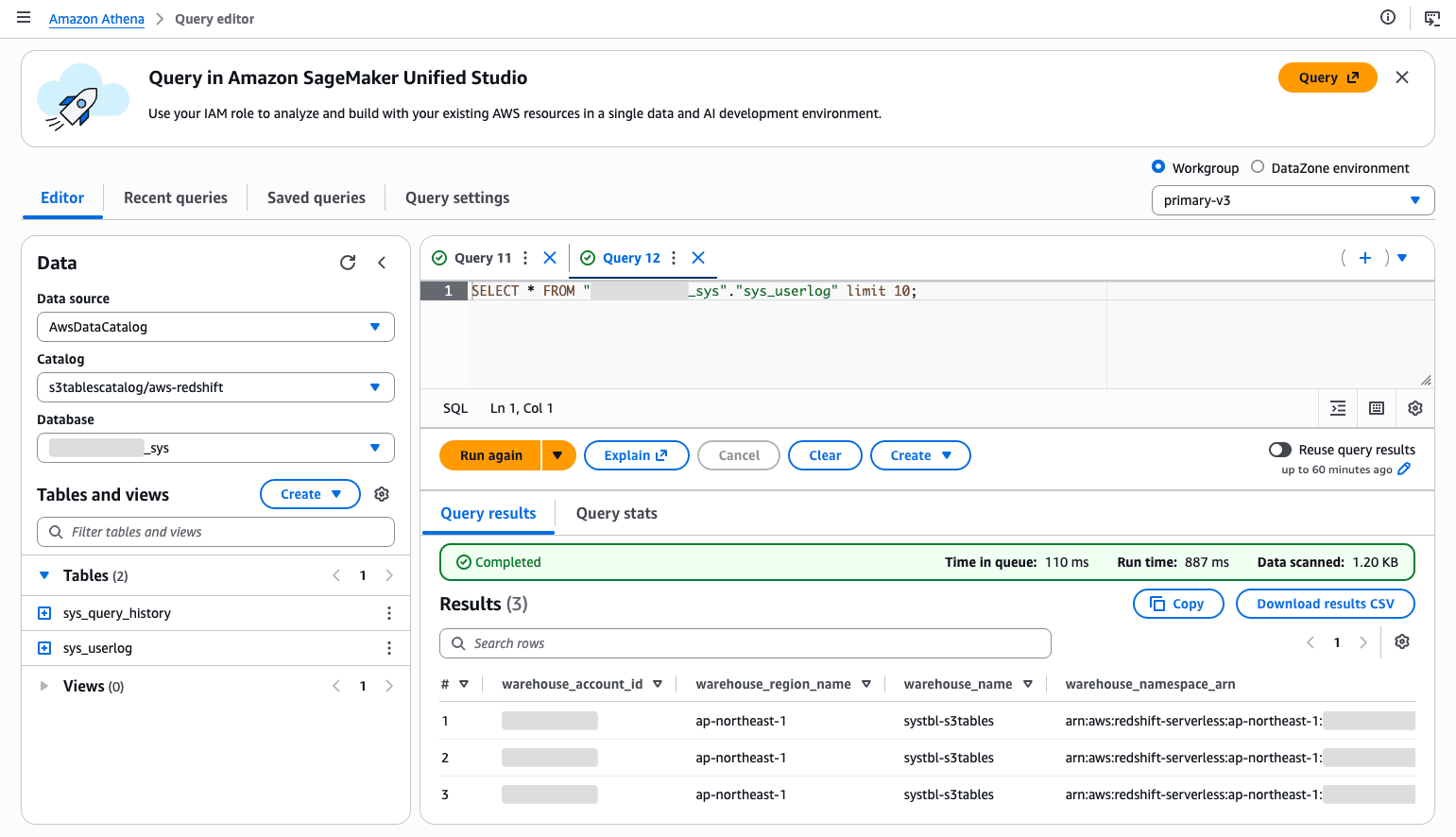Open Explain for the query

click(x=637, y=455)
